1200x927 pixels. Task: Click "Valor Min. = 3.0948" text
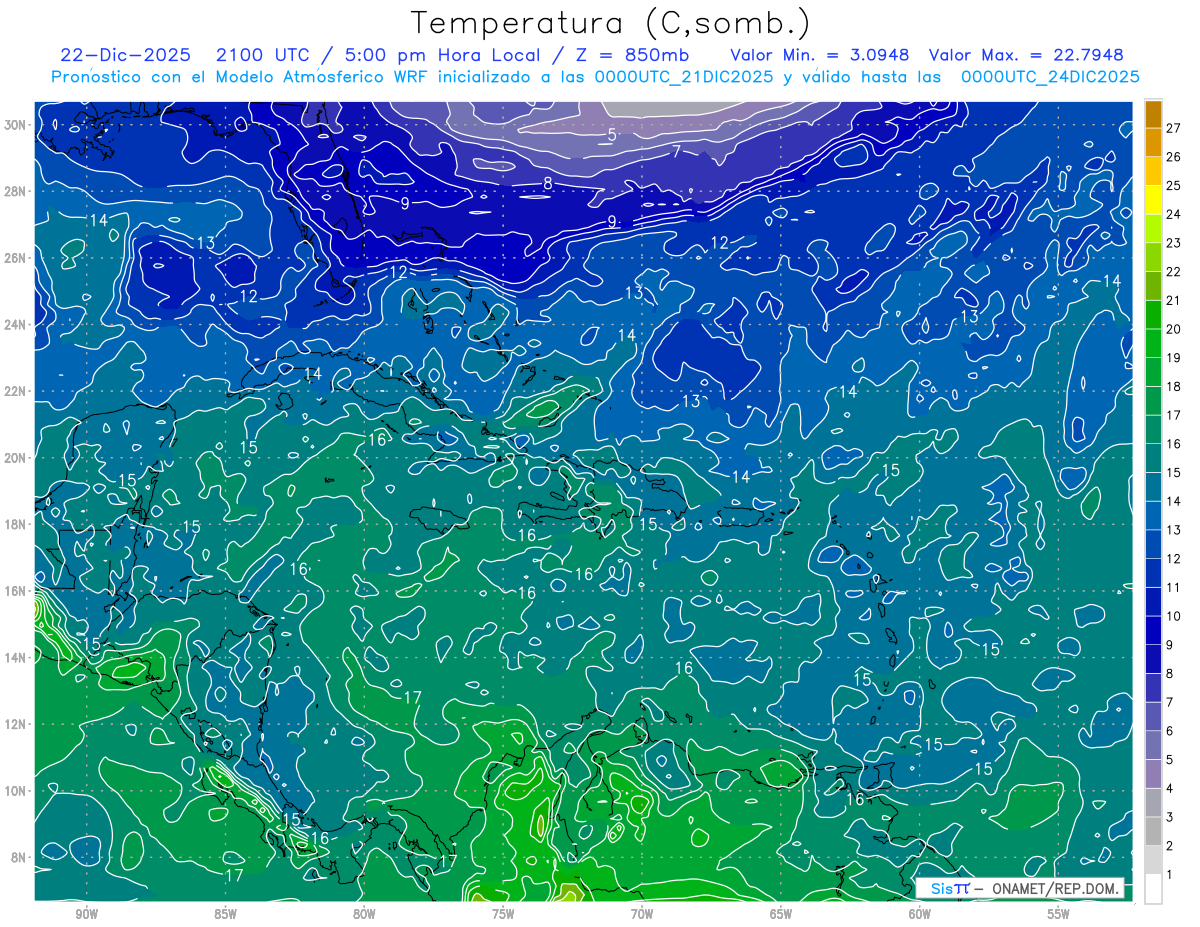point(819,55)
